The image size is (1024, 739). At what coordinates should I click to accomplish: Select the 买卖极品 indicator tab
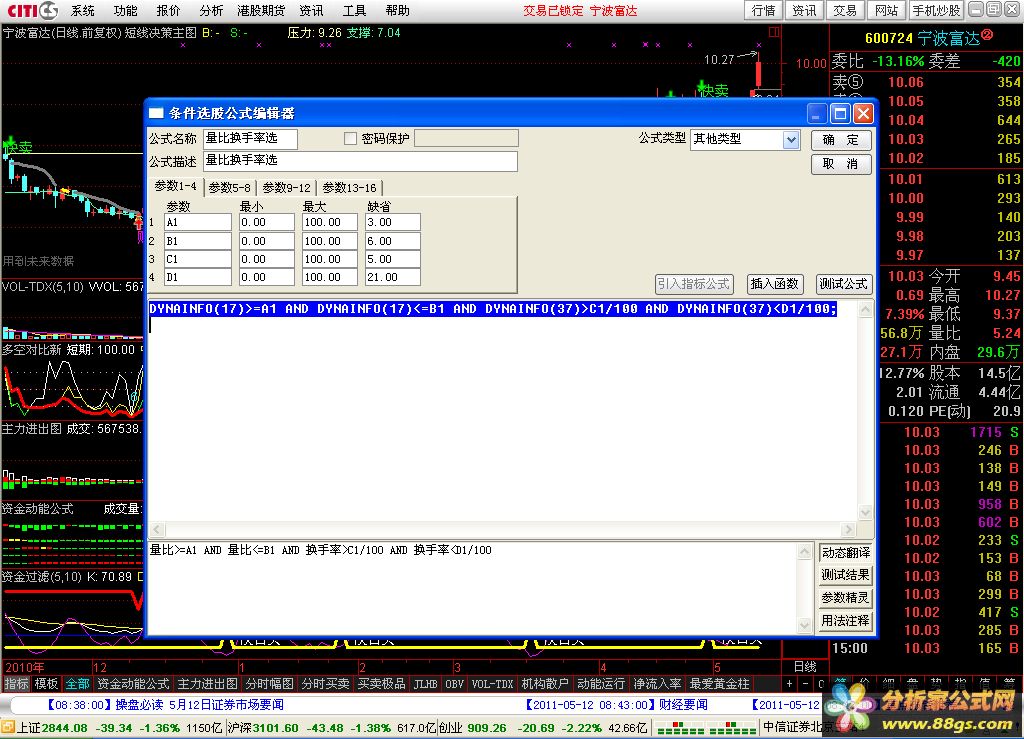[x=381, y=684]
